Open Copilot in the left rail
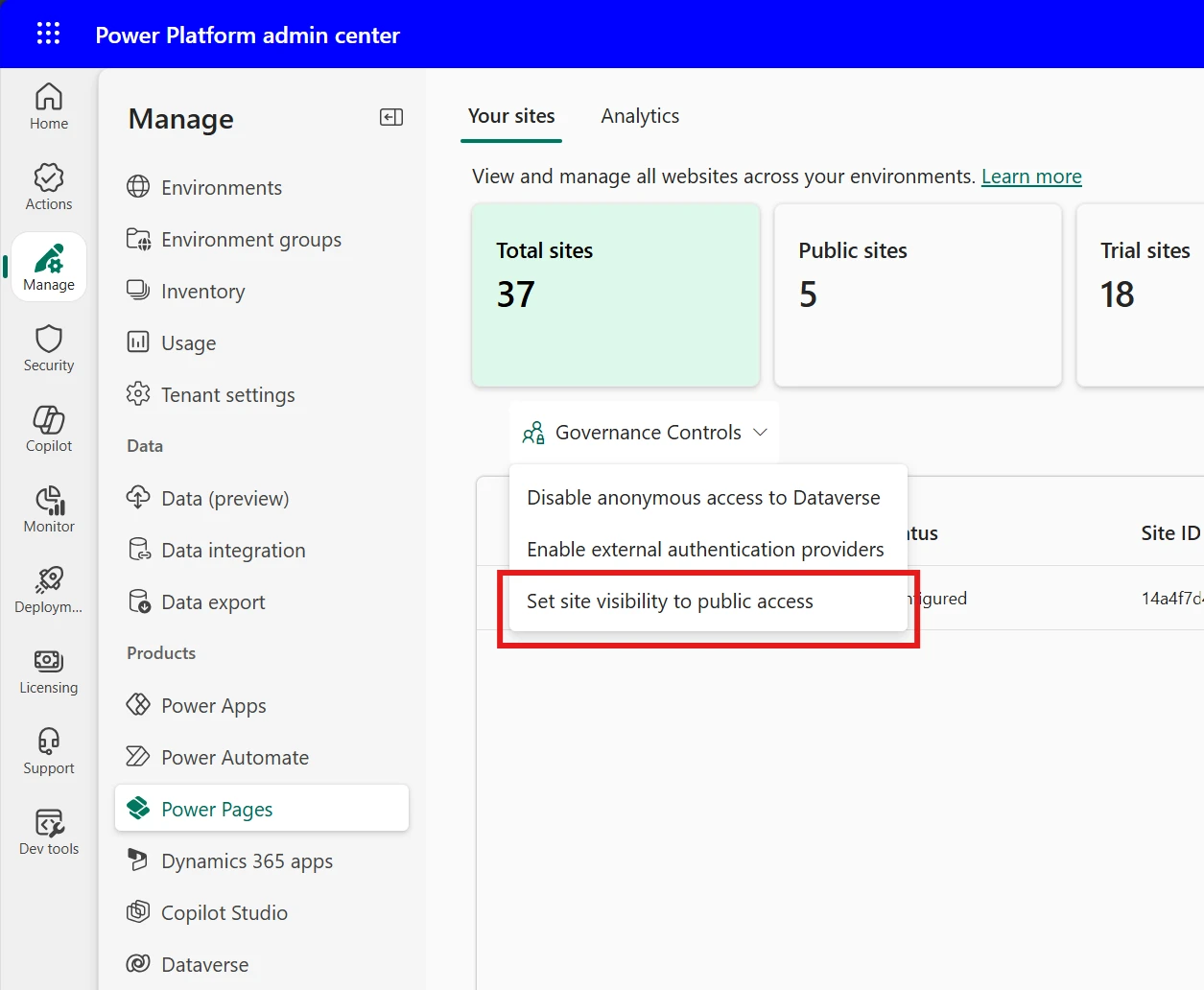 [49, 429]
